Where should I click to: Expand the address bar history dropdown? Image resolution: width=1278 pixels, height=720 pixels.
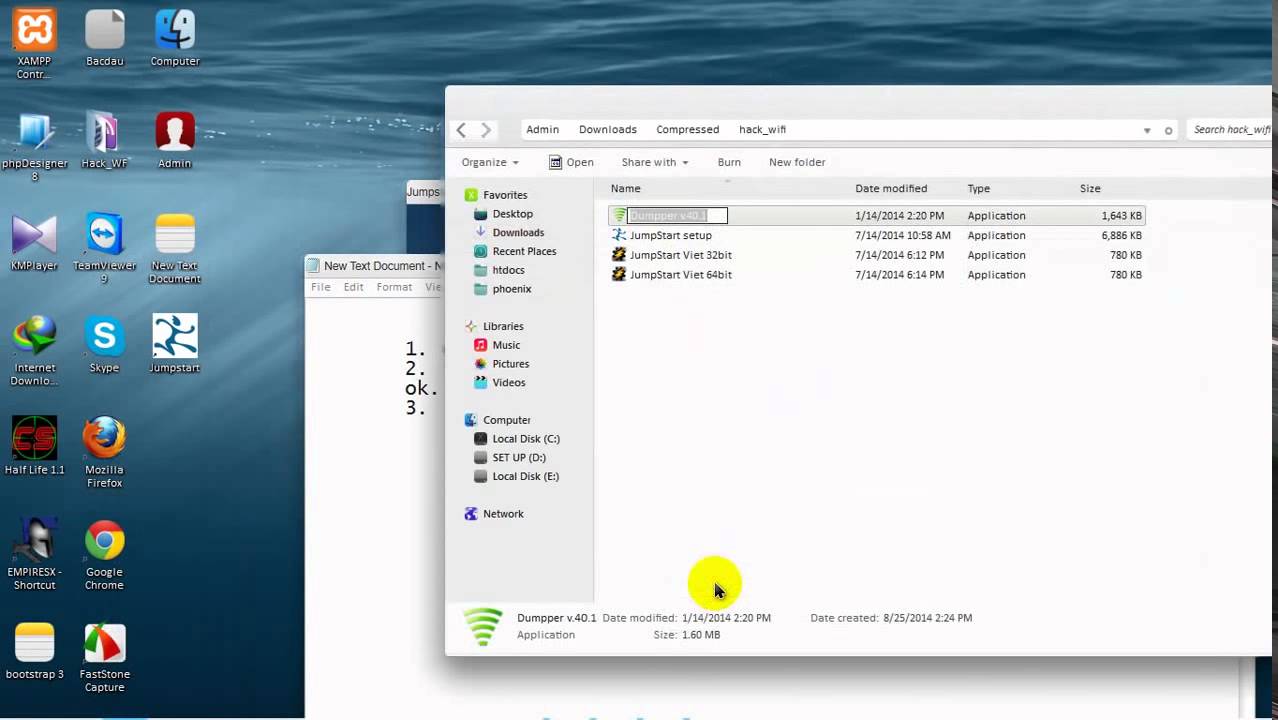[x=1147, y=130]
